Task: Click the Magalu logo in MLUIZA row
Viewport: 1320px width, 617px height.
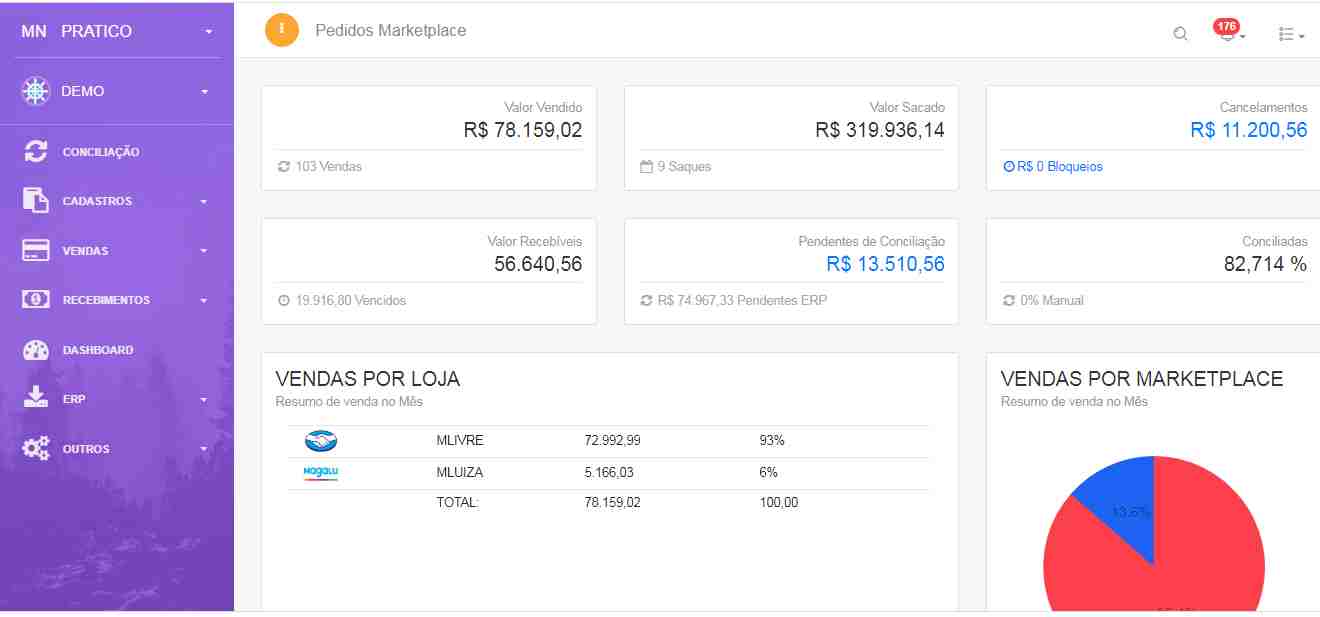Action: (x=321, y=473)
